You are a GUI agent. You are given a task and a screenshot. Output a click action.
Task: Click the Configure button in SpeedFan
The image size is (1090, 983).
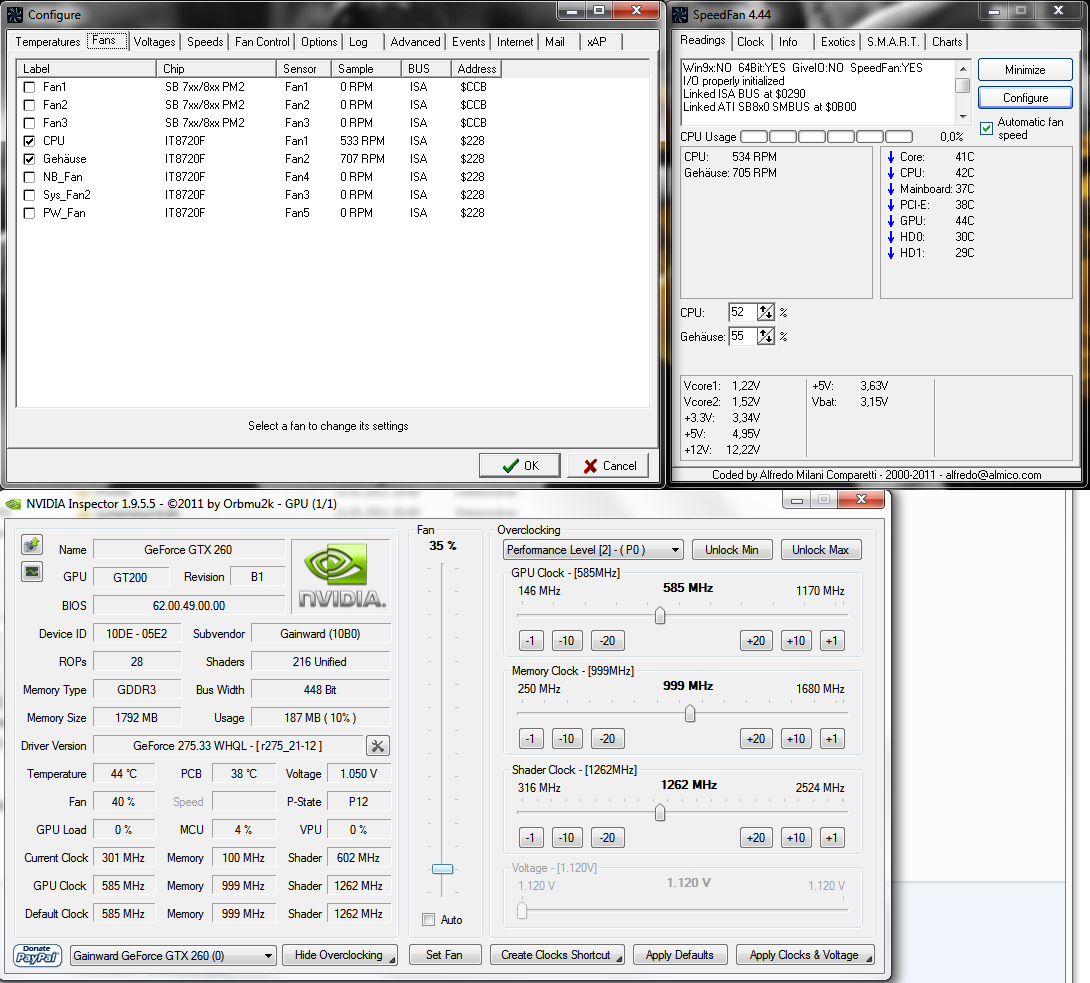click(x=1025, y=98)
